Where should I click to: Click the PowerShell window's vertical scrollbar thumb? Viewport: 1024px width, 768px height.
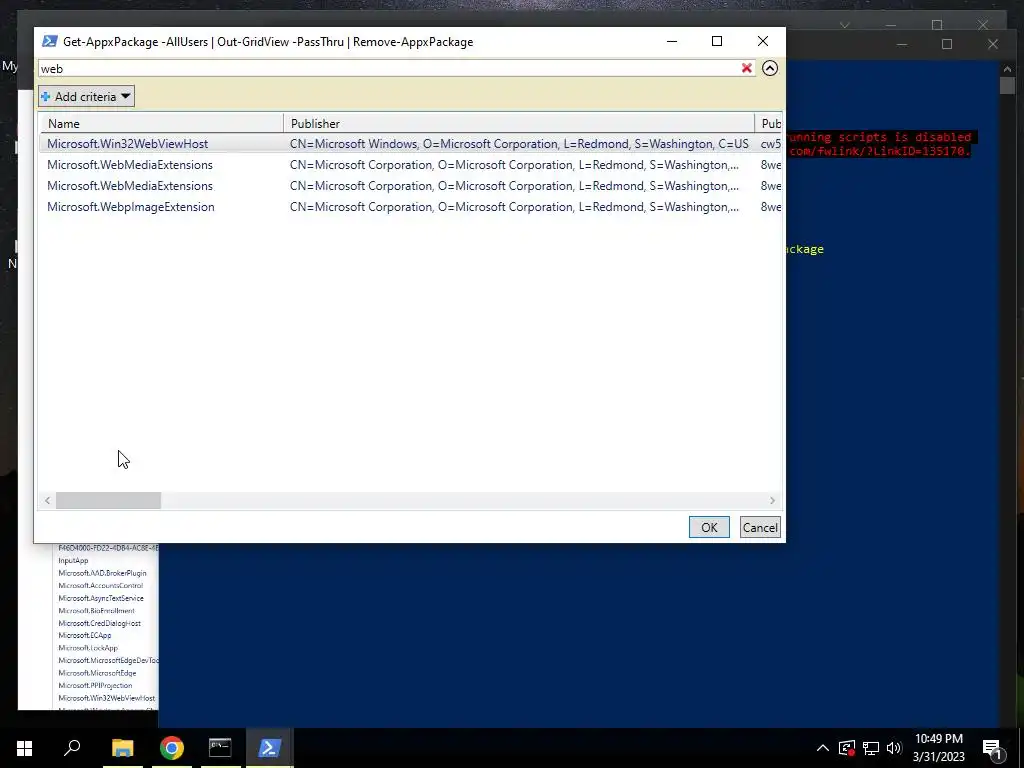point(1007,86)
